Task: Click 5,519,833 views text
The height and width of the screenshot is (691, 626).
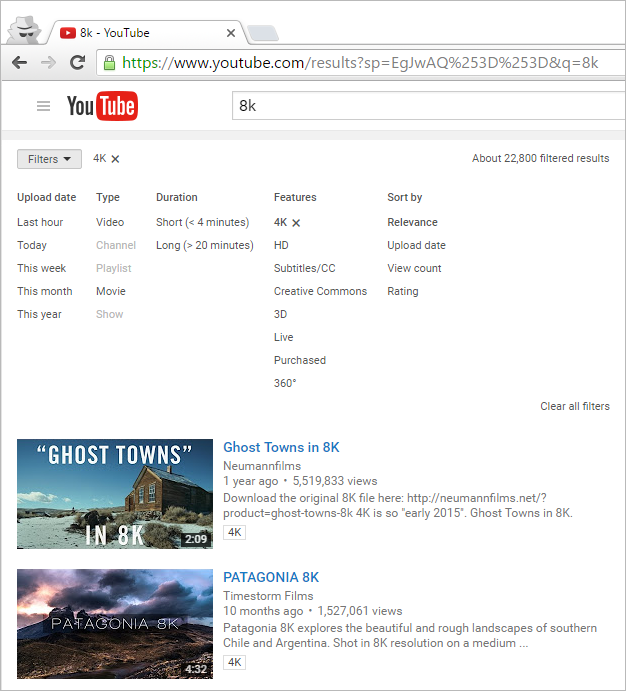Action: 335,481
